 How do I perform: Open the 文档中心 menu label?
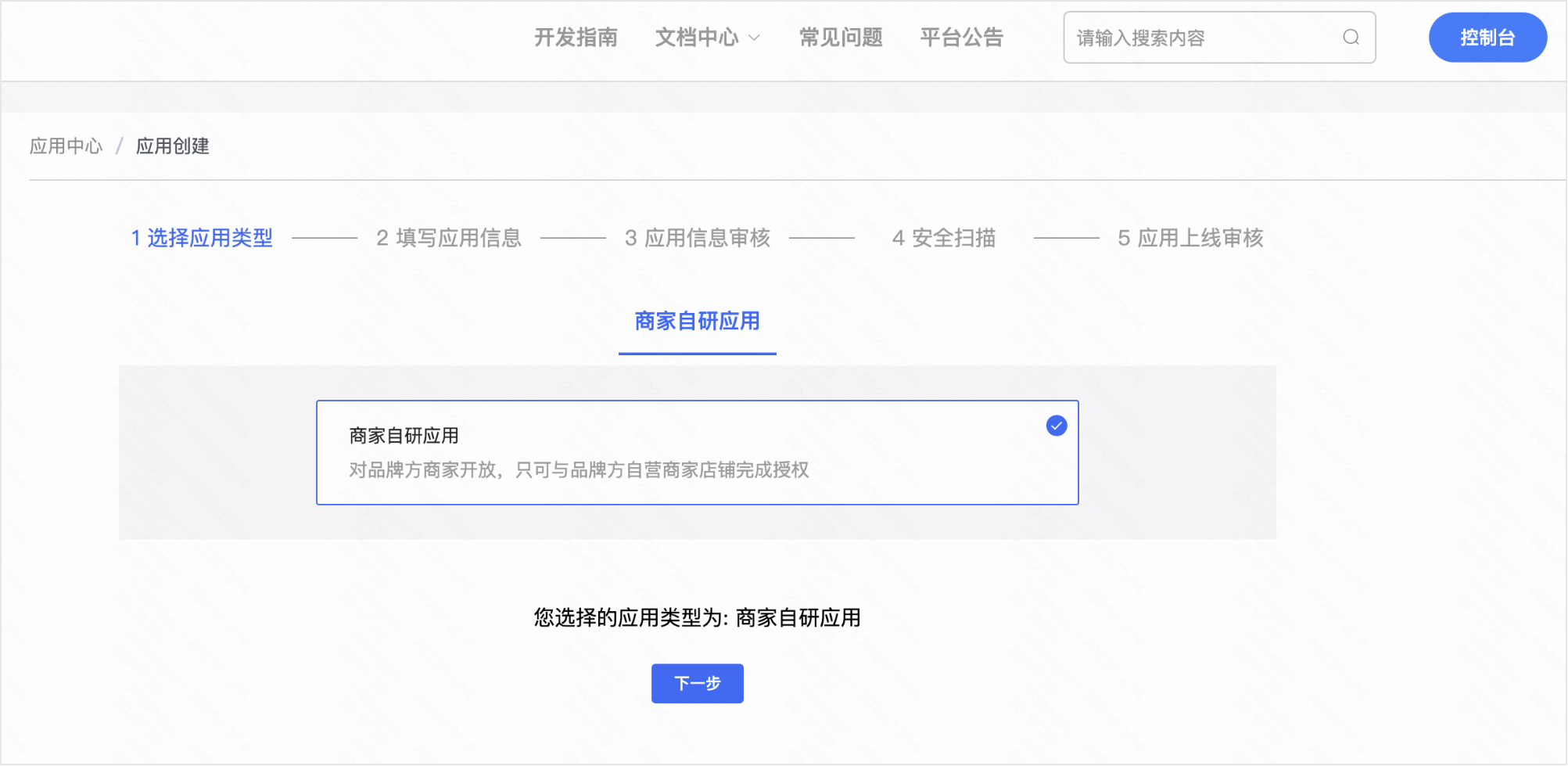696,38
